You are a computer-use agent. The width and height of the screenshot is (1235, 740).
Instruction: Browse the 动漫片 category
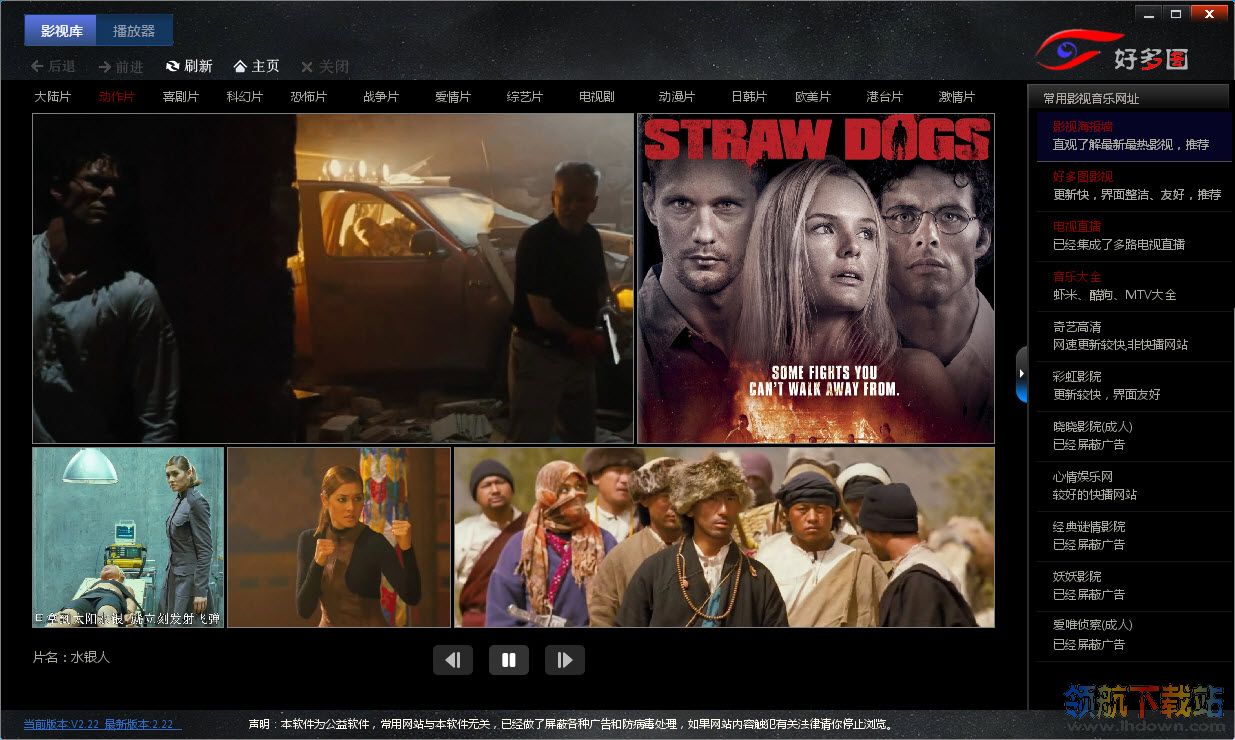677,97
